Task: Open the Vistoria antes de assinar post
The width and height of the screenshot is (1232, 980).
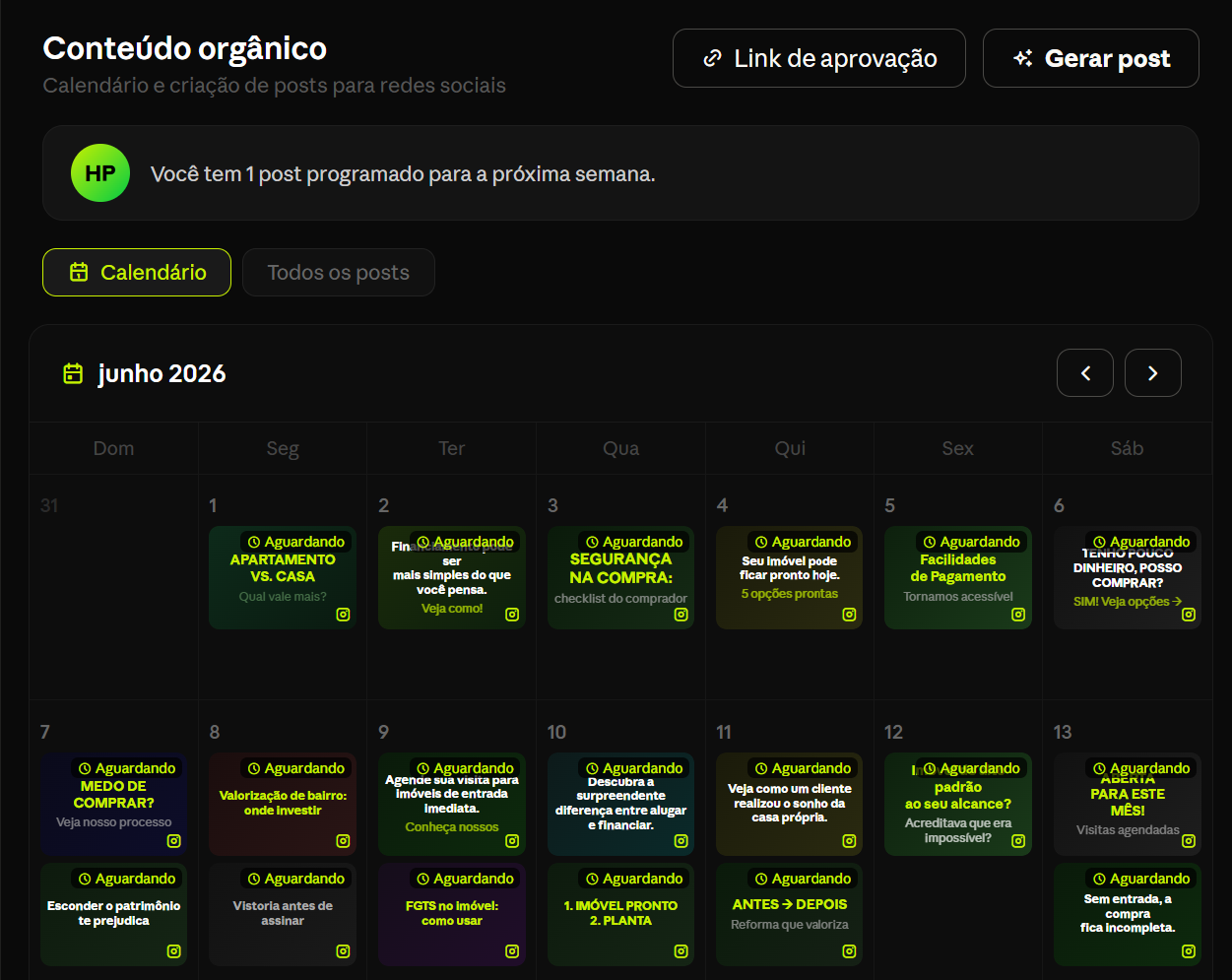Action: [x=283, y=915]
